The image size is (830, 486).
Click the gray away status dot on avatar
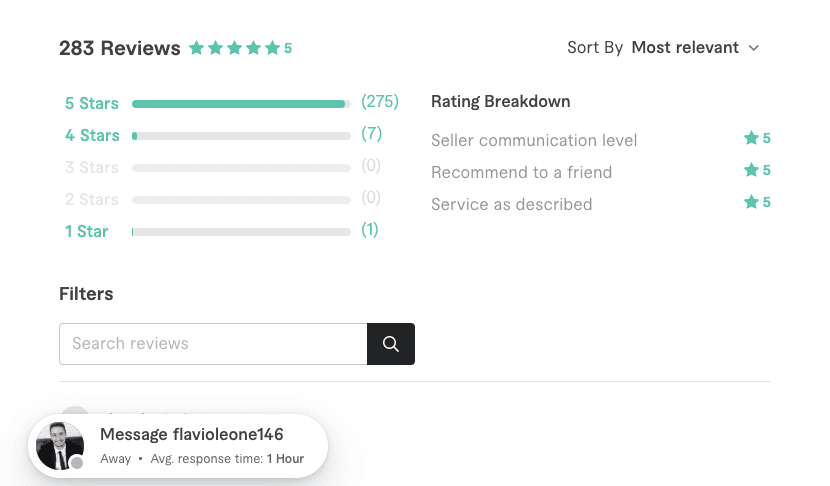(77, 463)
